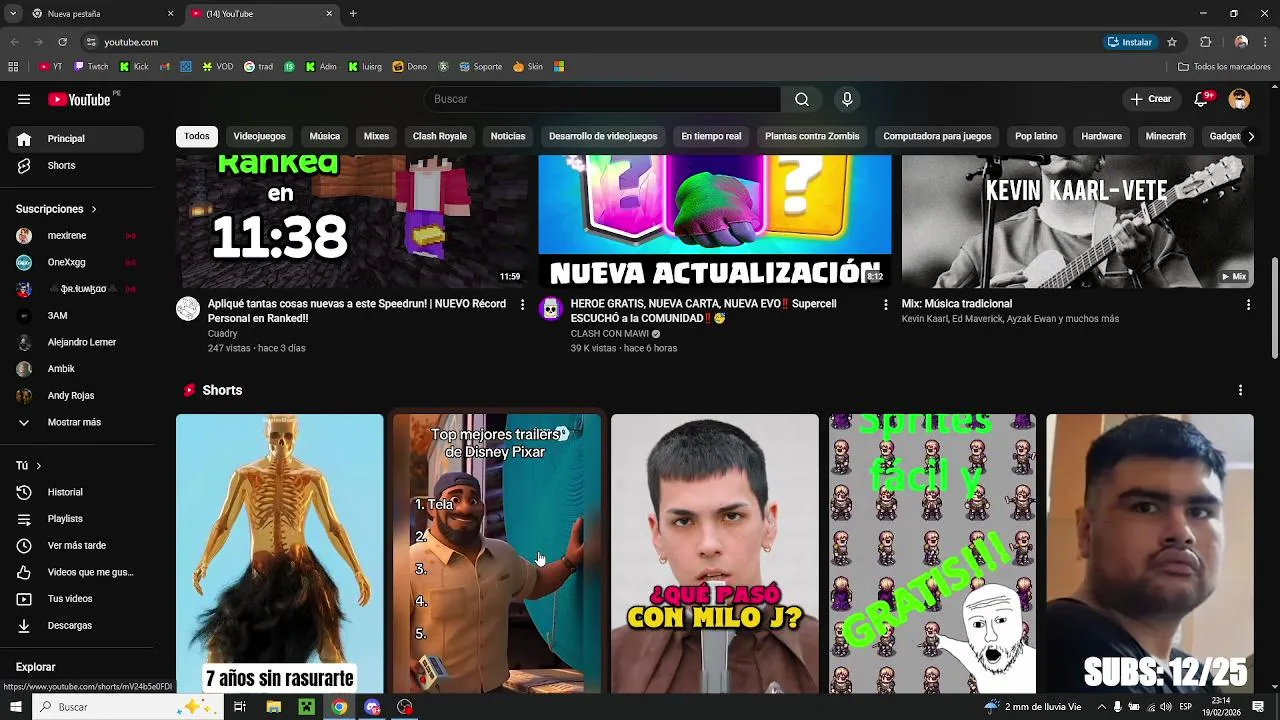Screen dimensions: 1280x720
Task: Open options for the Speedrun video
Action: [522, 305]
